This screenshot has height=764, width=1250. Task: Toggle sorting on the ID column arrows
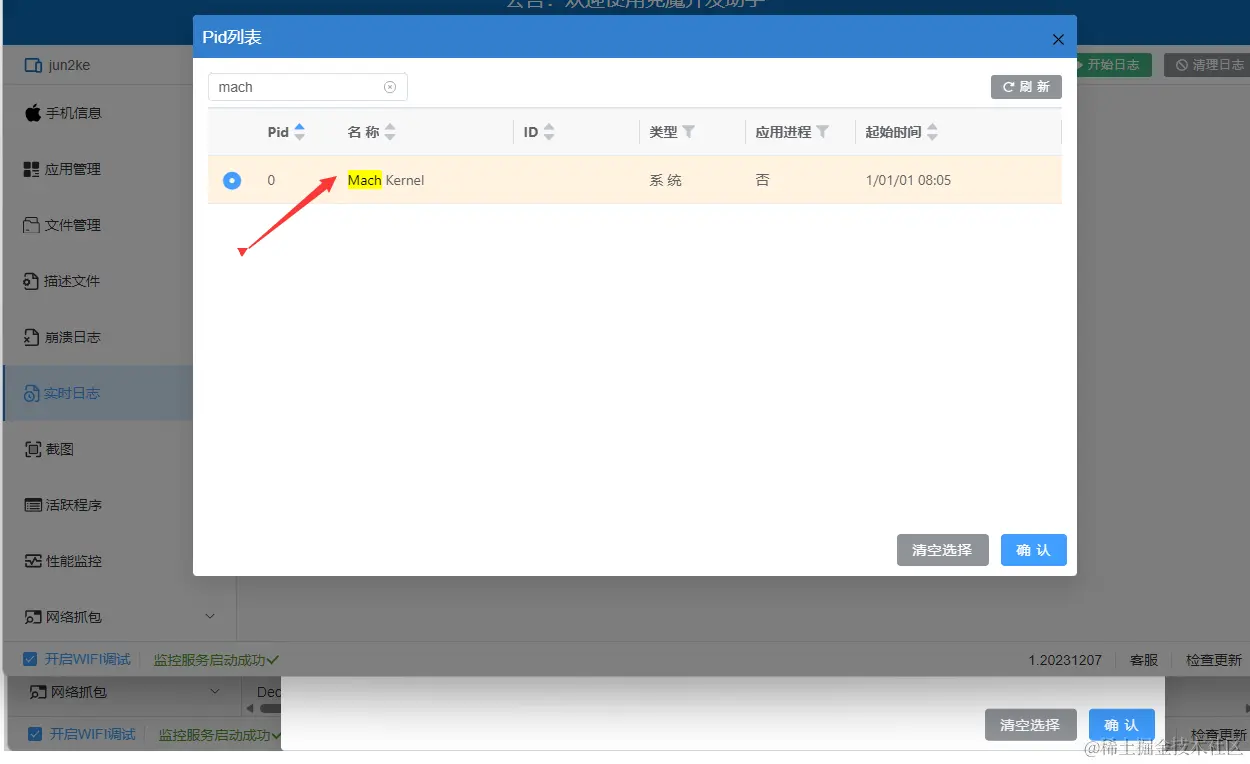(x=548, y=132)
